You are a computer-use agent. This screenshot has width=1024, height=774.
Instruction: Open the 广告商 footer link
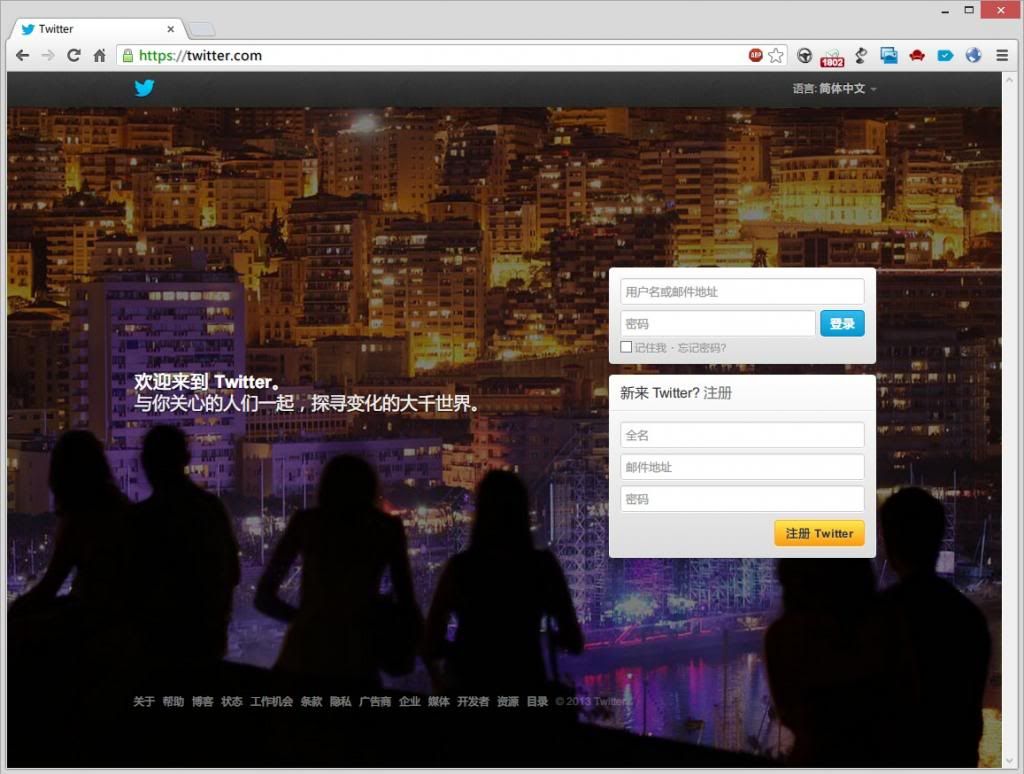coord(376,701)
